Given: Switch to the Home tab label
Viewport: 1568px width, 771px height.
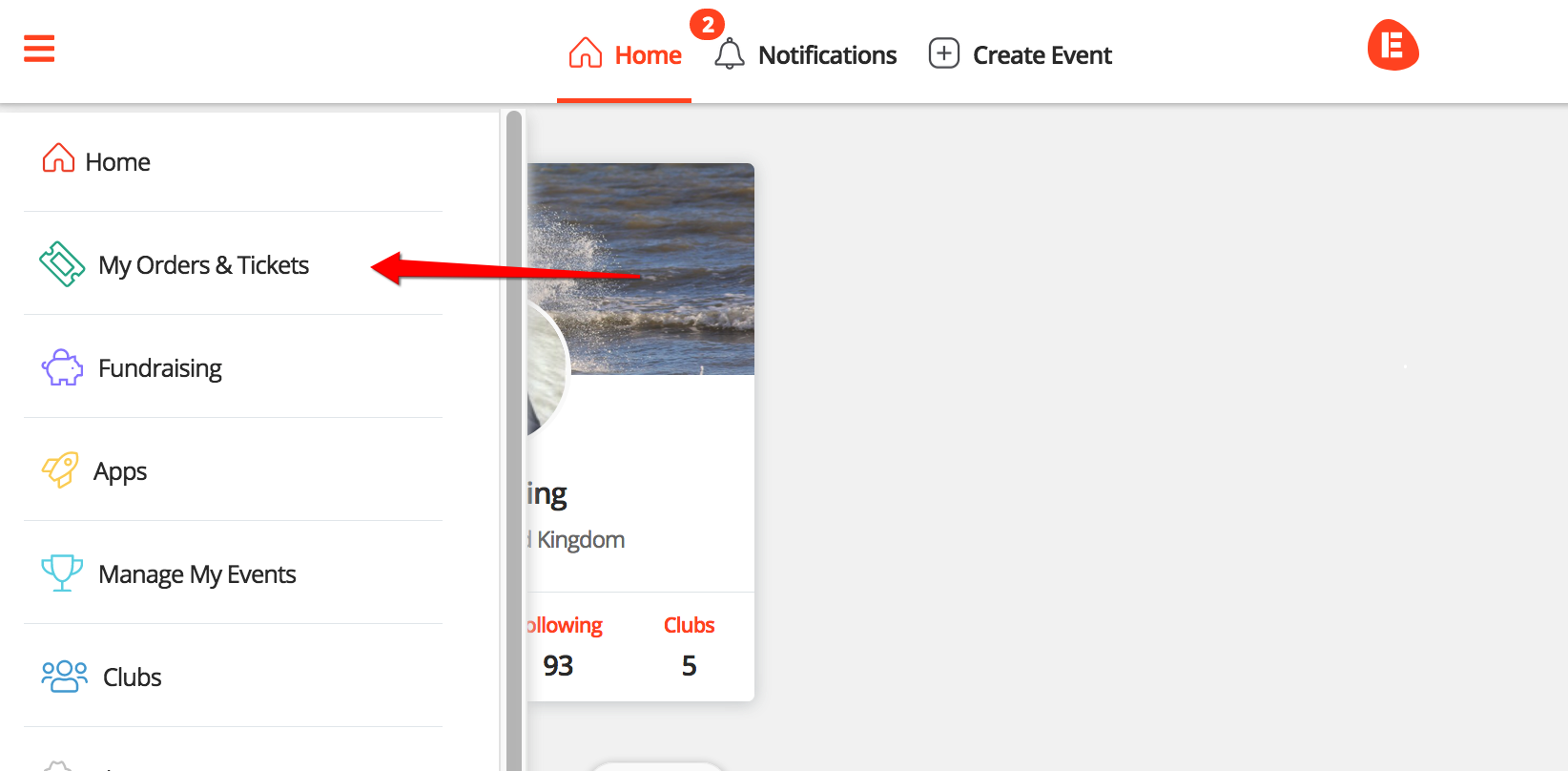Looking at the screenshot, I should coord(648,55).
